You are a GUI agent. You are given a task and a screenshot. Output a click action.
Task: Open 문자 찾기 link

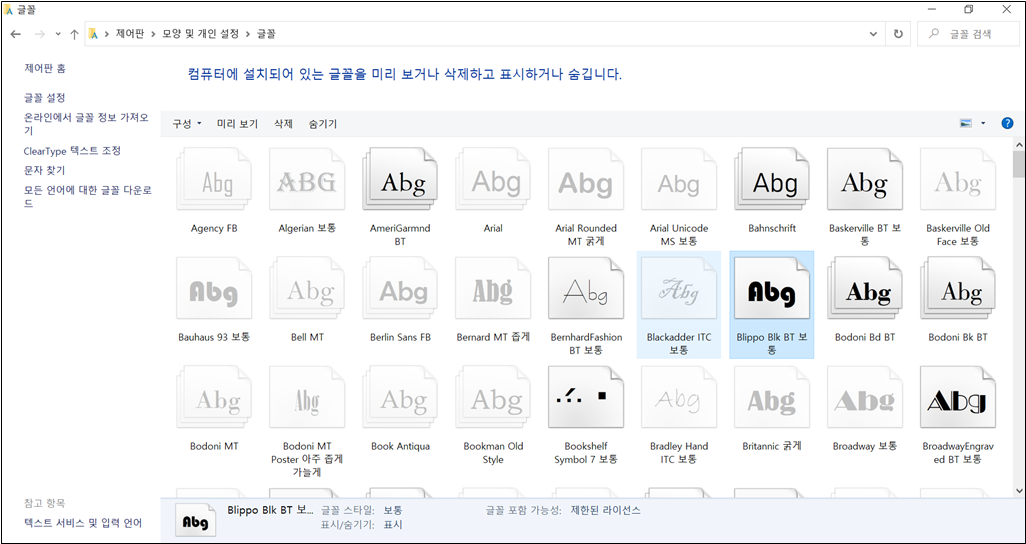coord(44,170)
